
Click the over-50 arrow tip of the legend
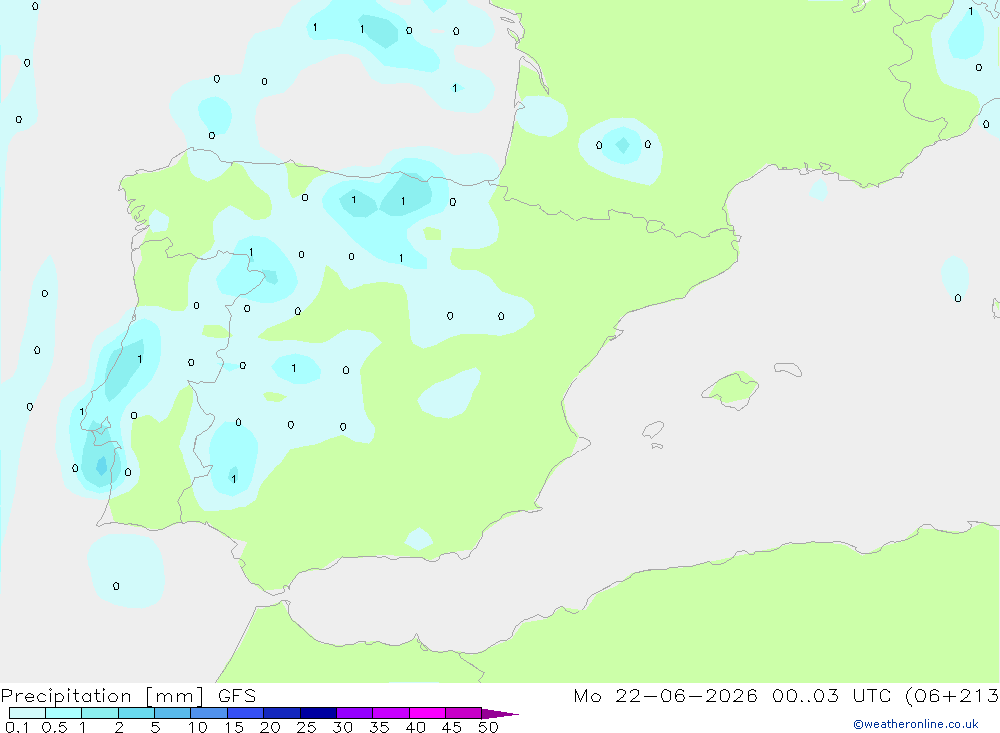click(500, 714)
